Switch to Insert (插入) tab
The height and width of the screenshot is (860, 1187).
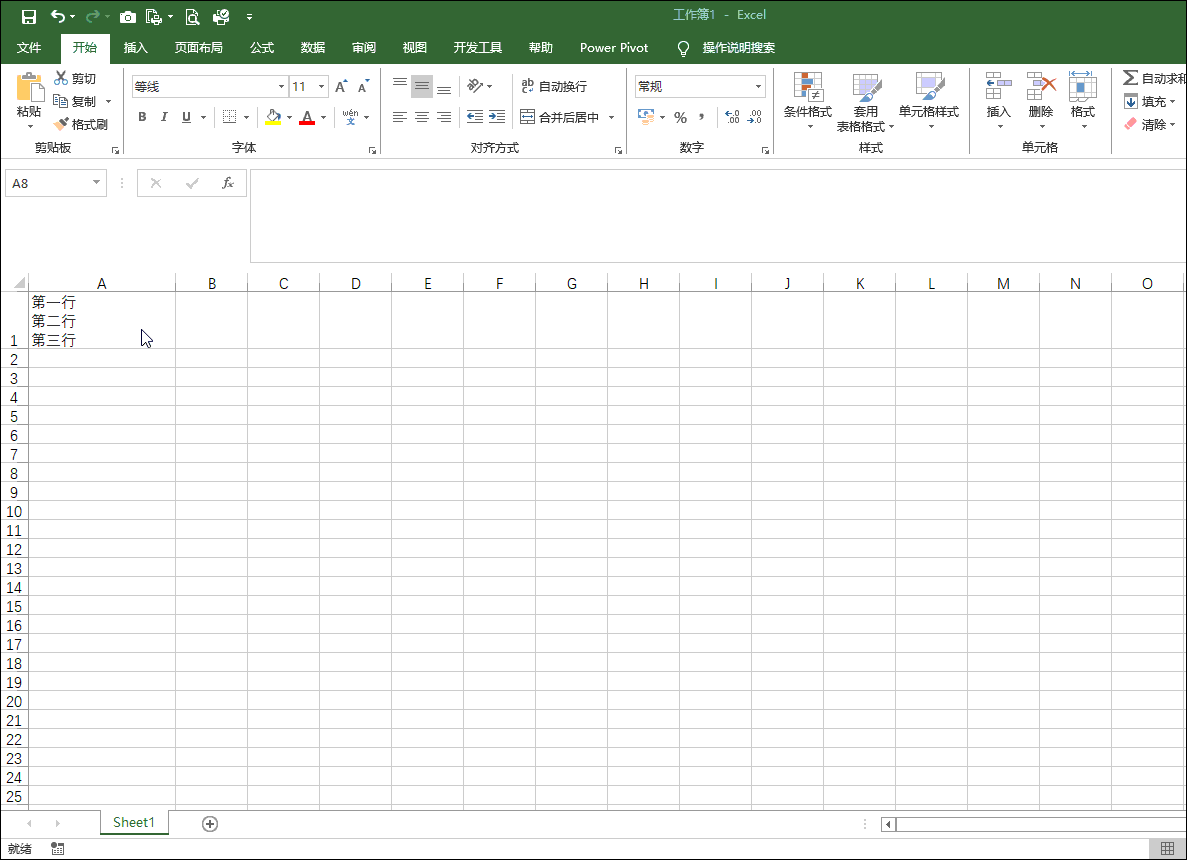point(136,48)
